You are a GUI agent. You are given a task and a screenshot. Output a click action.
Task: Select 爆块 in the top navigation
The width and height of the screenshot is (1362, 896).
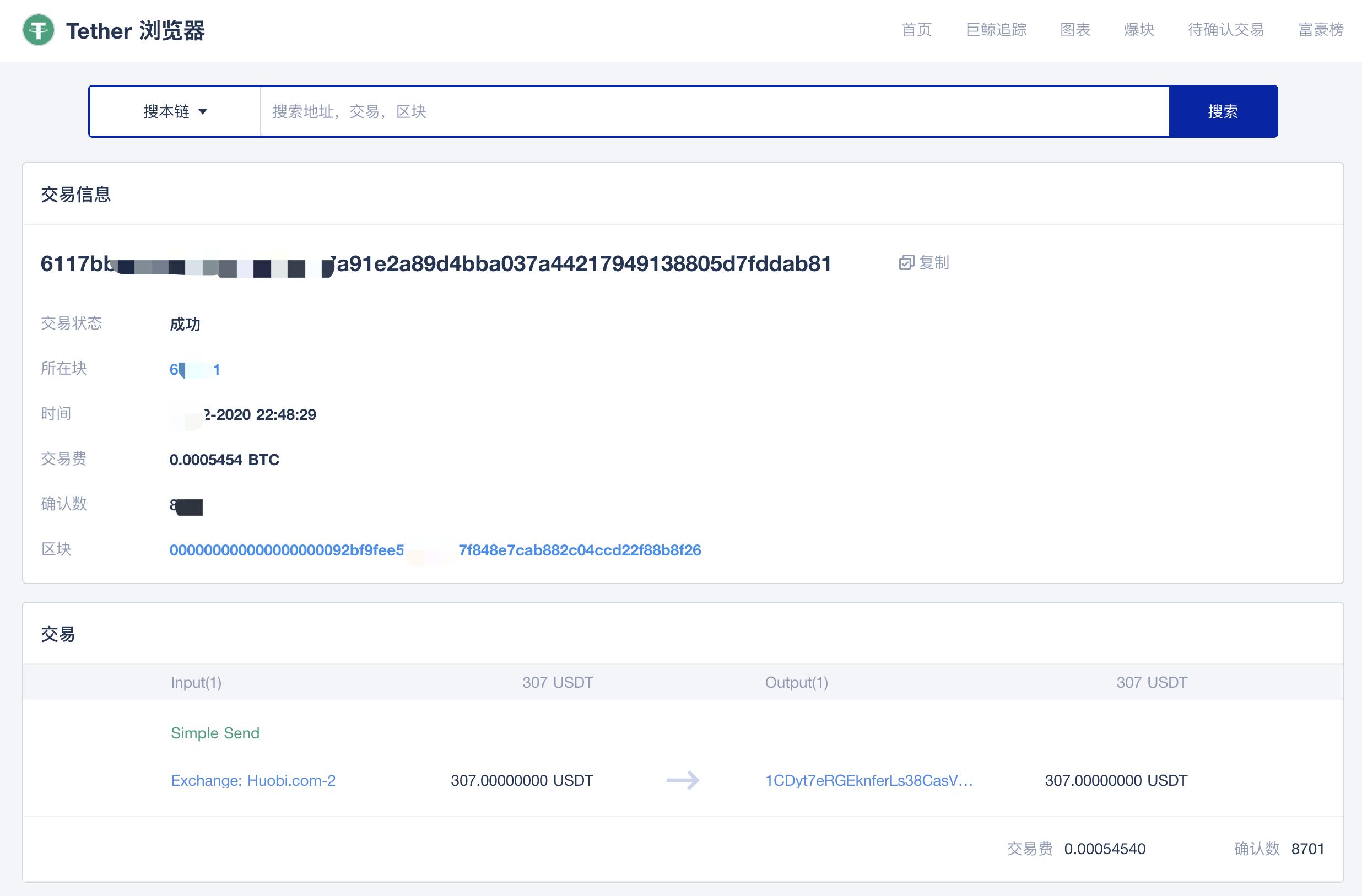coord(1139,30)
